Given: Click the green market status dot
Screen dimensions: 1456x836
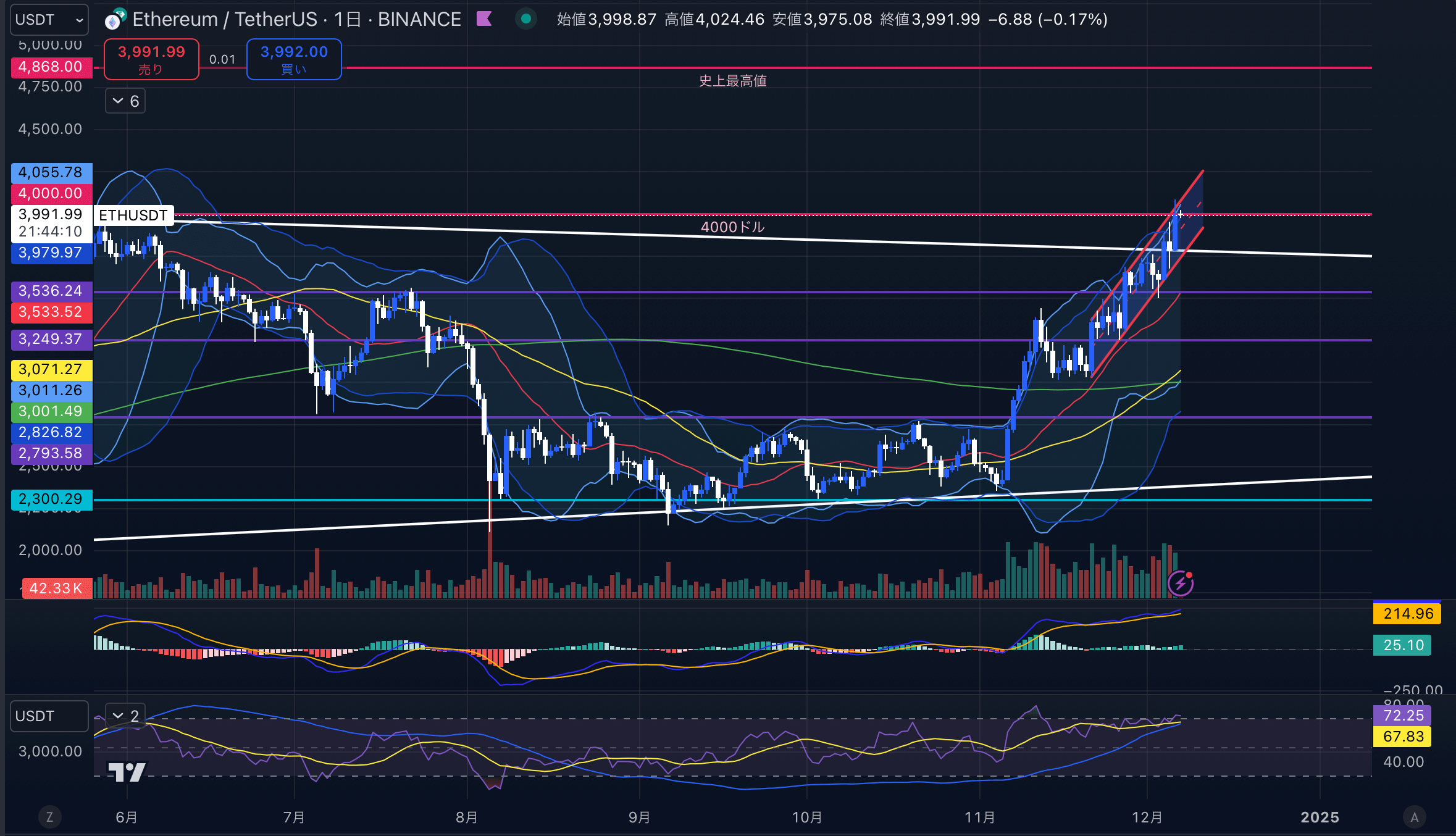Looking at the screenshot, I should tap(526, 19).
